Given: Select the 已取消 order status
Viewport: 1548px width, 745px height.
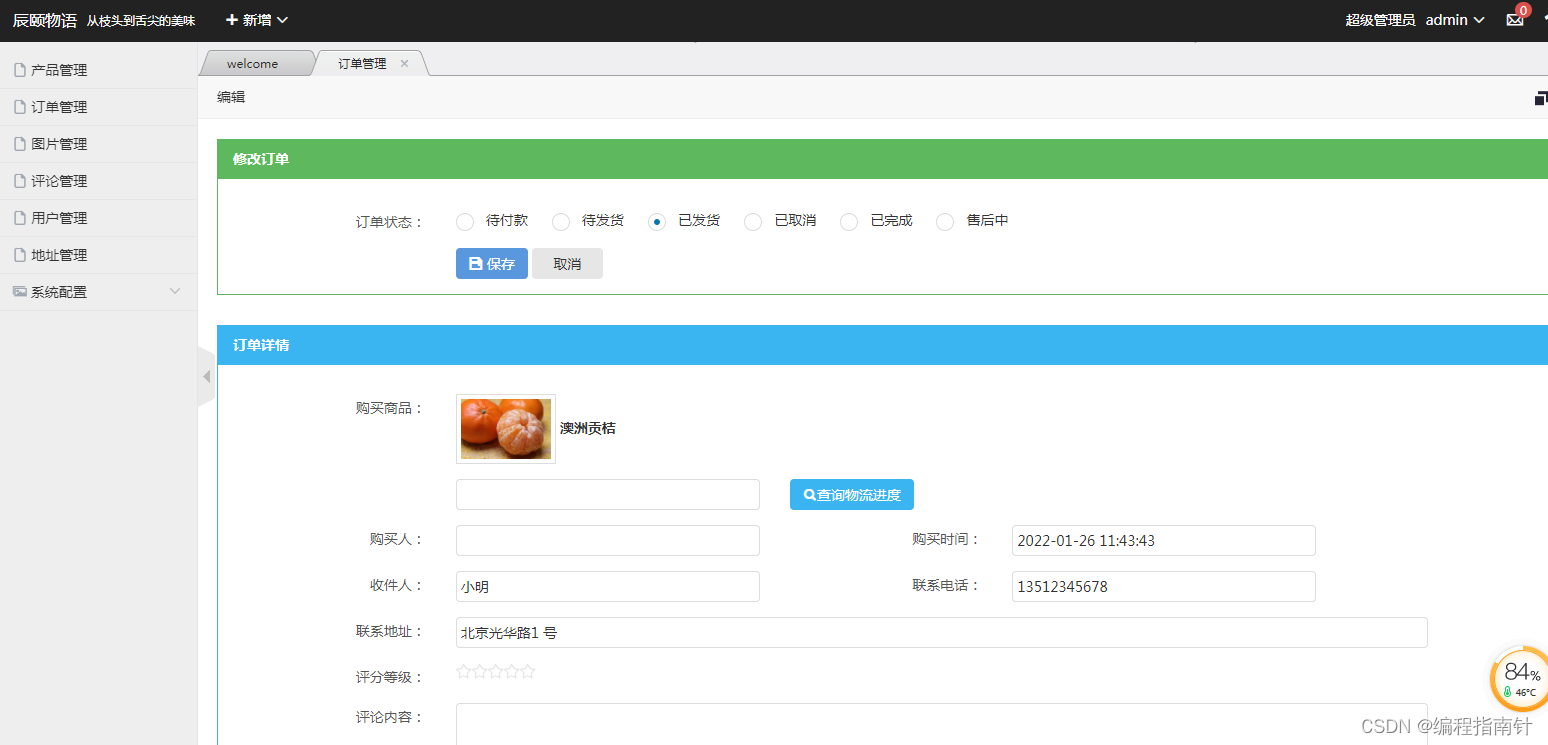Looking at the screenshot, I should tap(753, 222).
